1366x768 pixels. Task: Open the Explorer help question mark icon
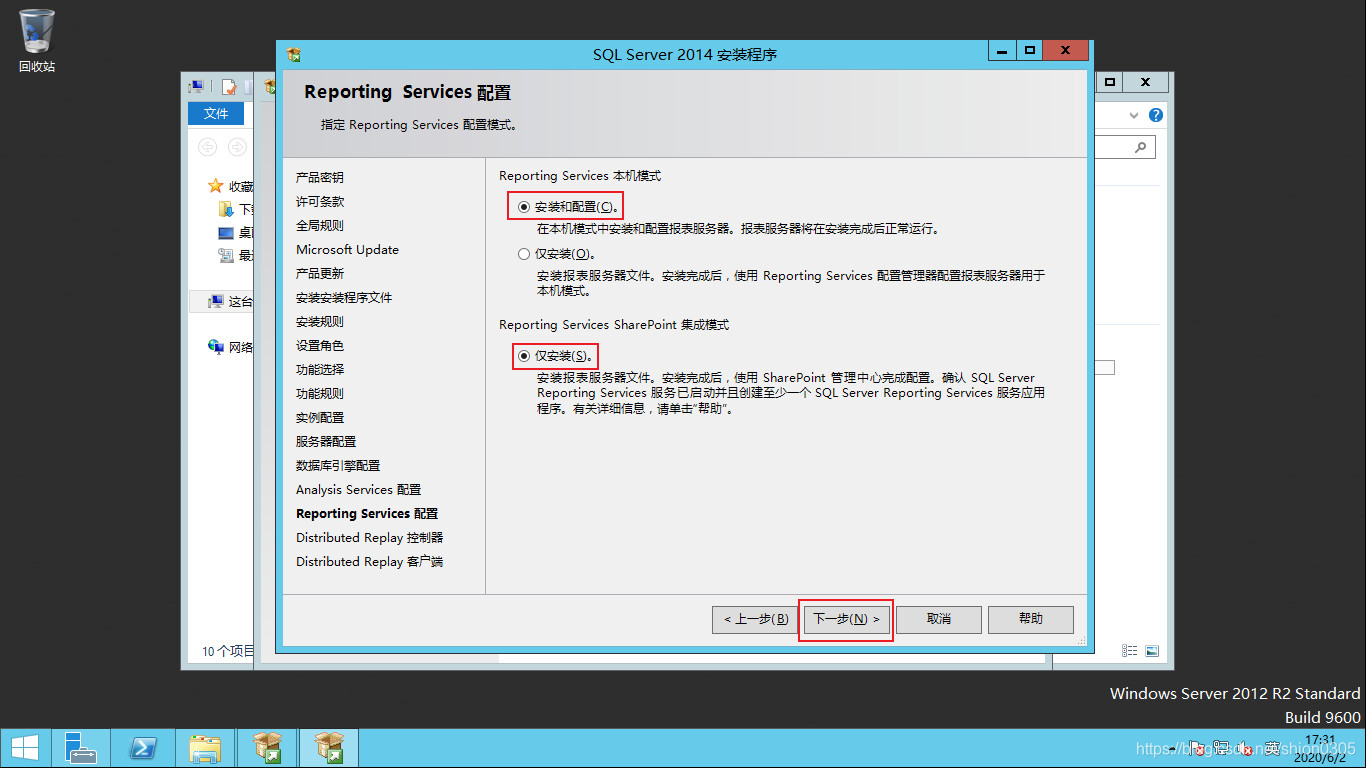point(1156,115)
